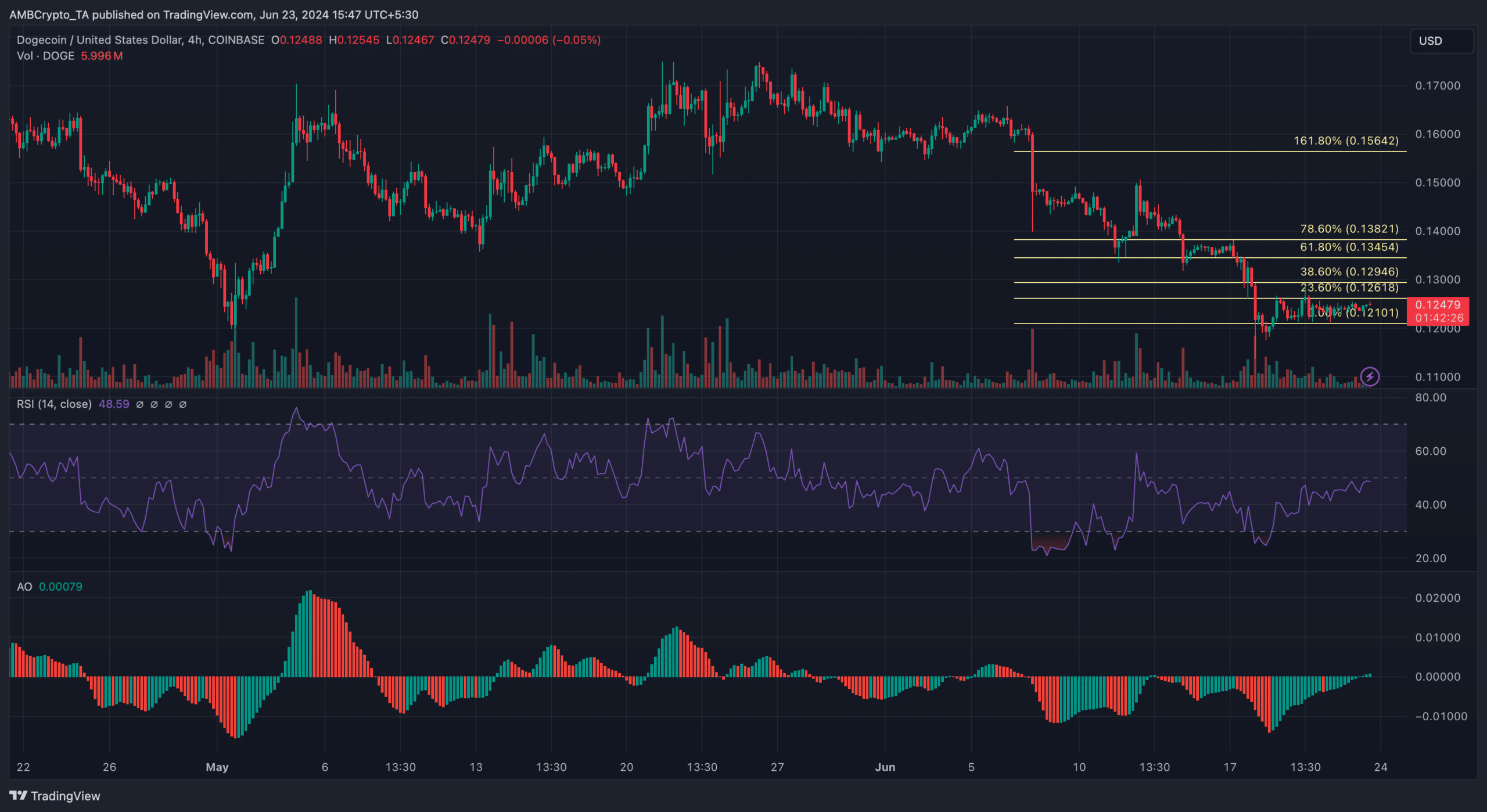Click the TradingView logo at bottom left
The width and height of the screenshot is (1487, 812).
point(55,796)
